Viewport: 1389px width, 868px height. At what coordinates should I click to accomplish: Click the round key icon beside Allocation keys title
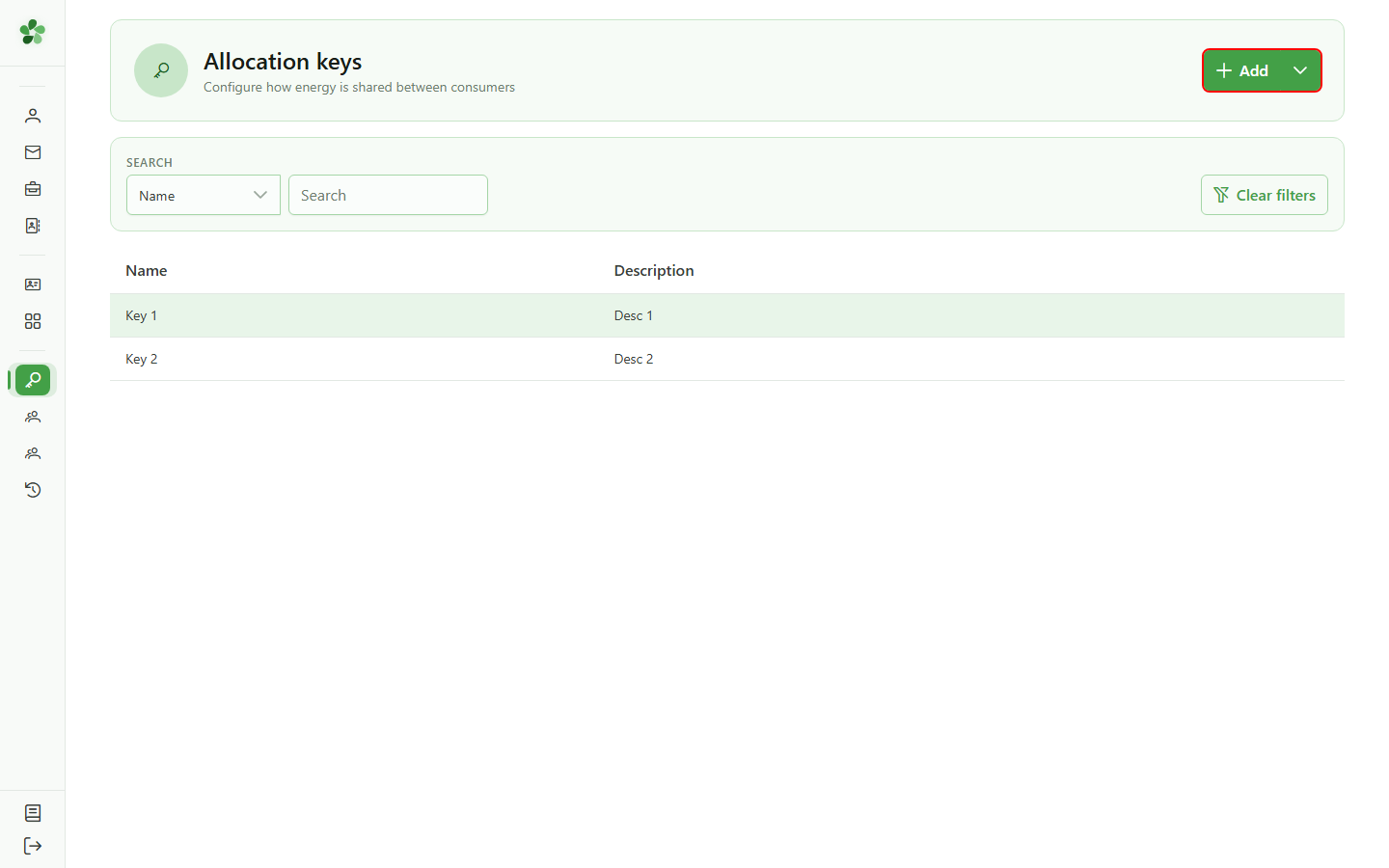click(x=161, y=70)
